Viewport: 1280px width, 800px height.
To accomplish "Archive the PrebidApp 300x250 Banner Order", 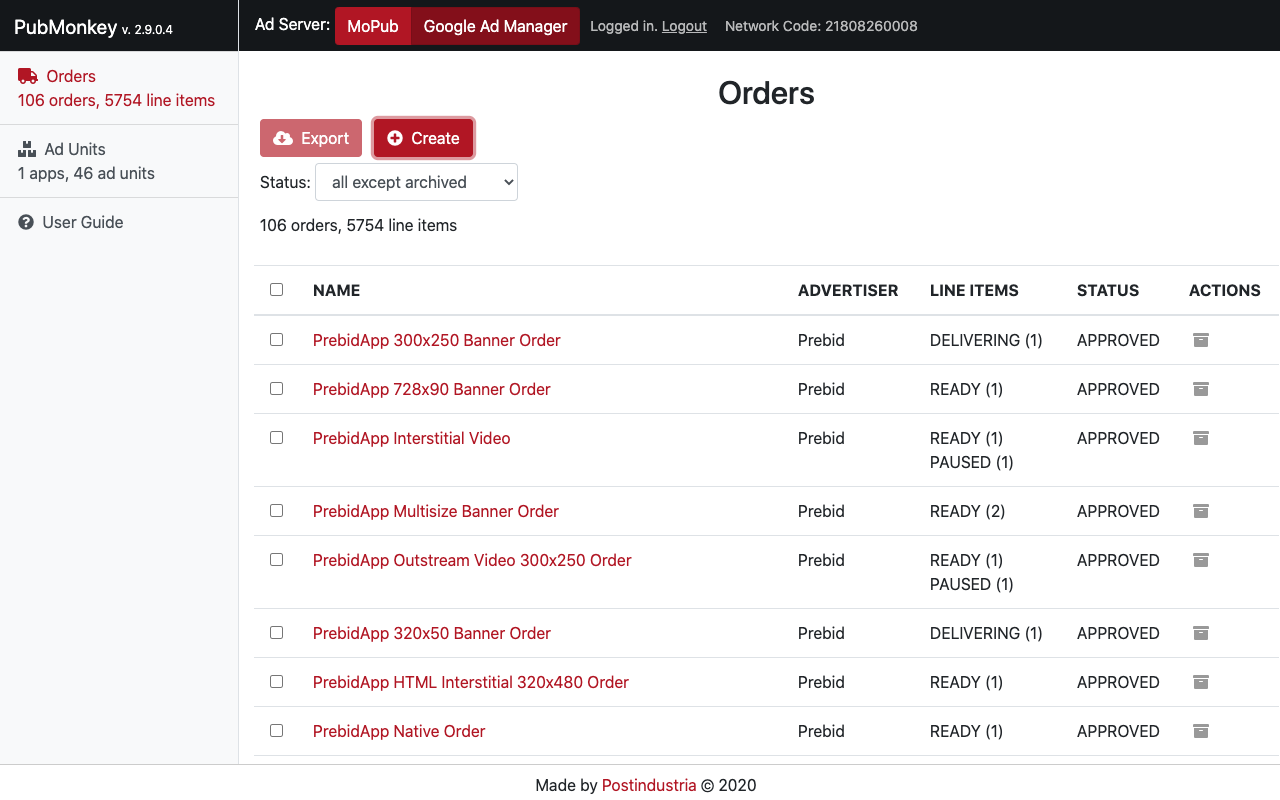I will click(1201, 340).
